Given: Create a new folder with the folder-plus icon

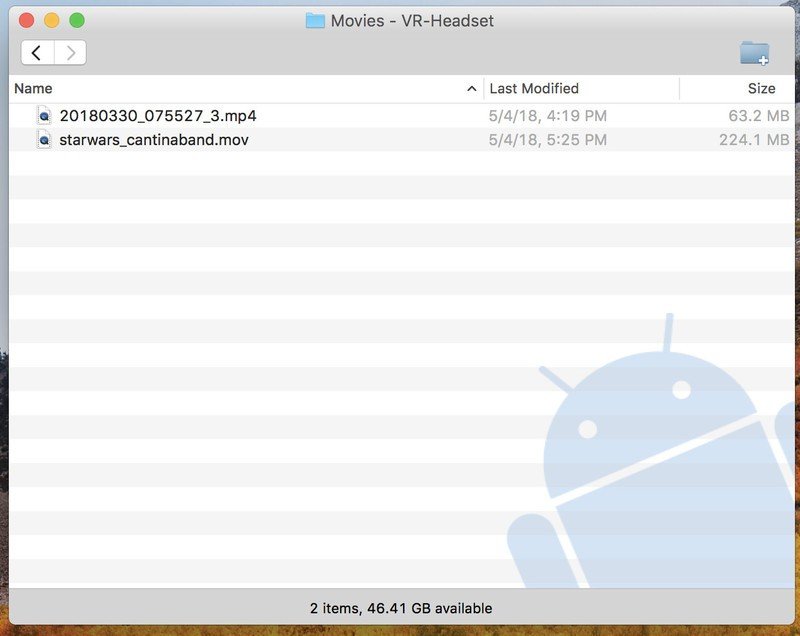Looking at the screenshot, I should point(755,53).
